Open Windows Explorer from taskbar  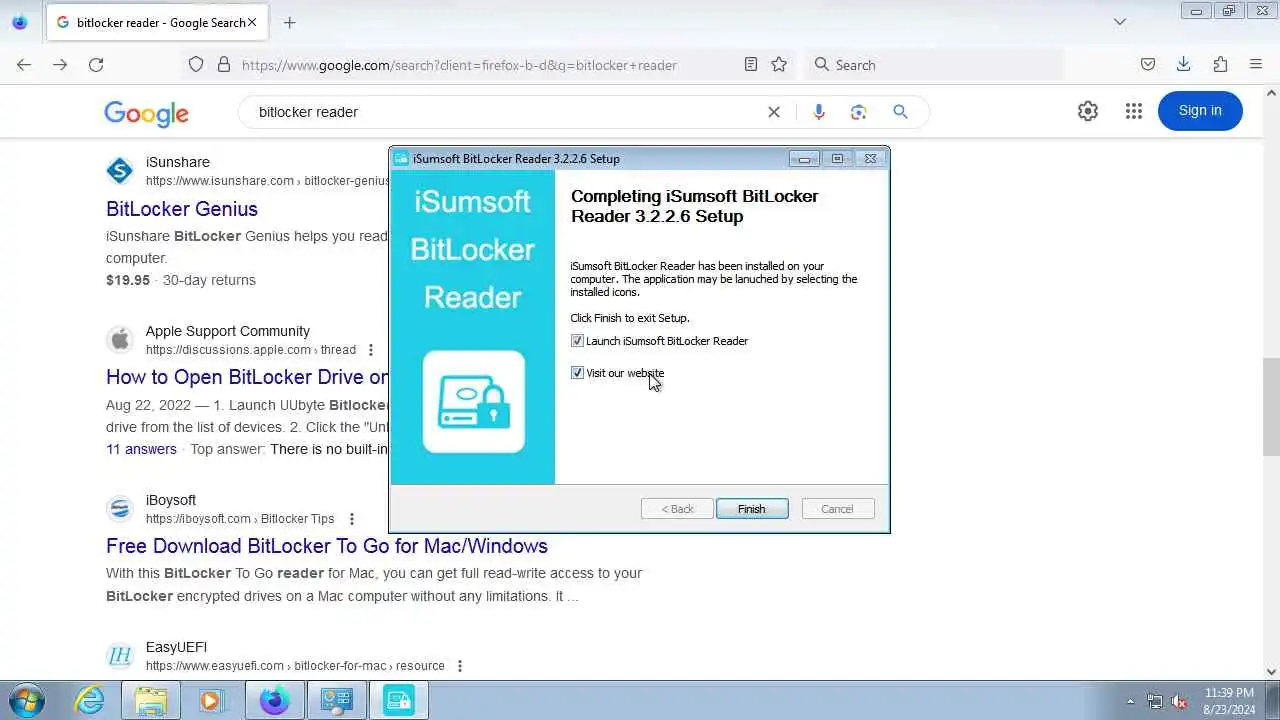pos(151,700)
